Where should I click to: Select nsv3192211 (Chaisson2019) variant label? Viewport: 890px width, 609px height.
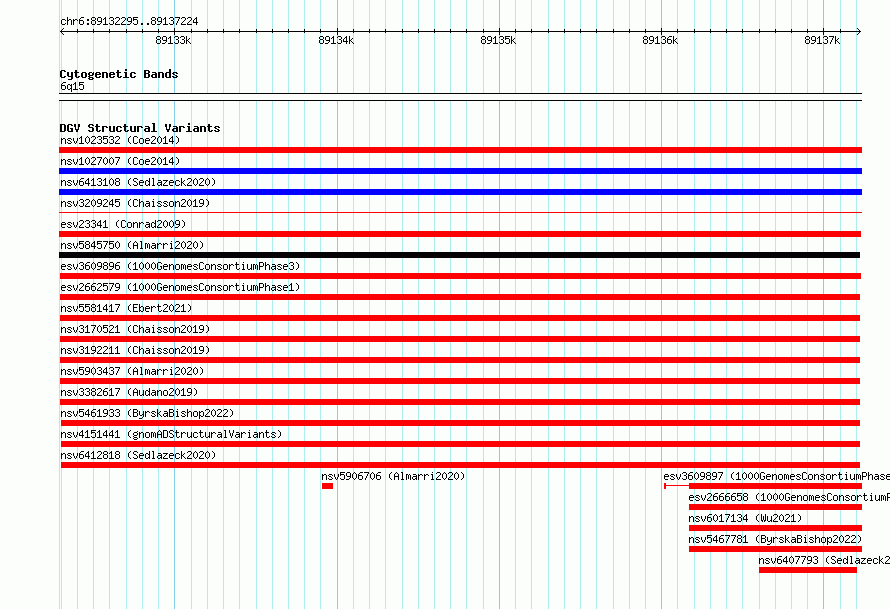[x=135, y=350]
